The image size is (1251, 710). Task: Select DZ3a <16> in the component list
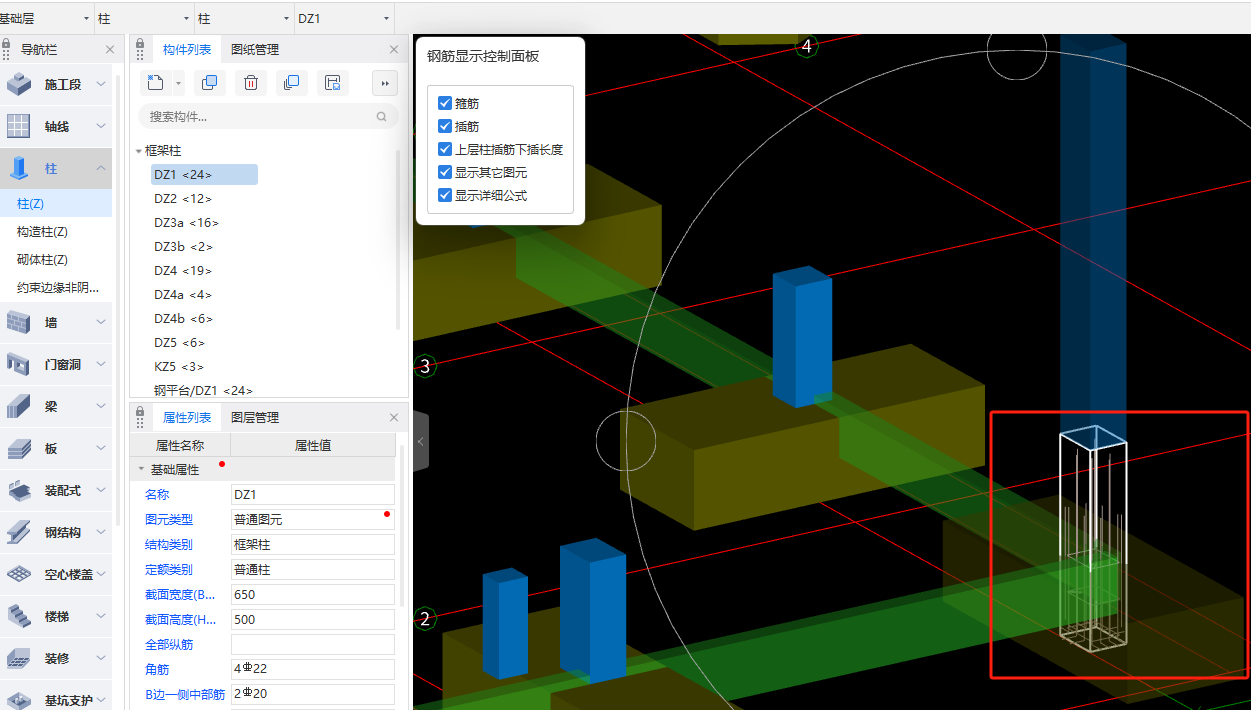(186, 223)
